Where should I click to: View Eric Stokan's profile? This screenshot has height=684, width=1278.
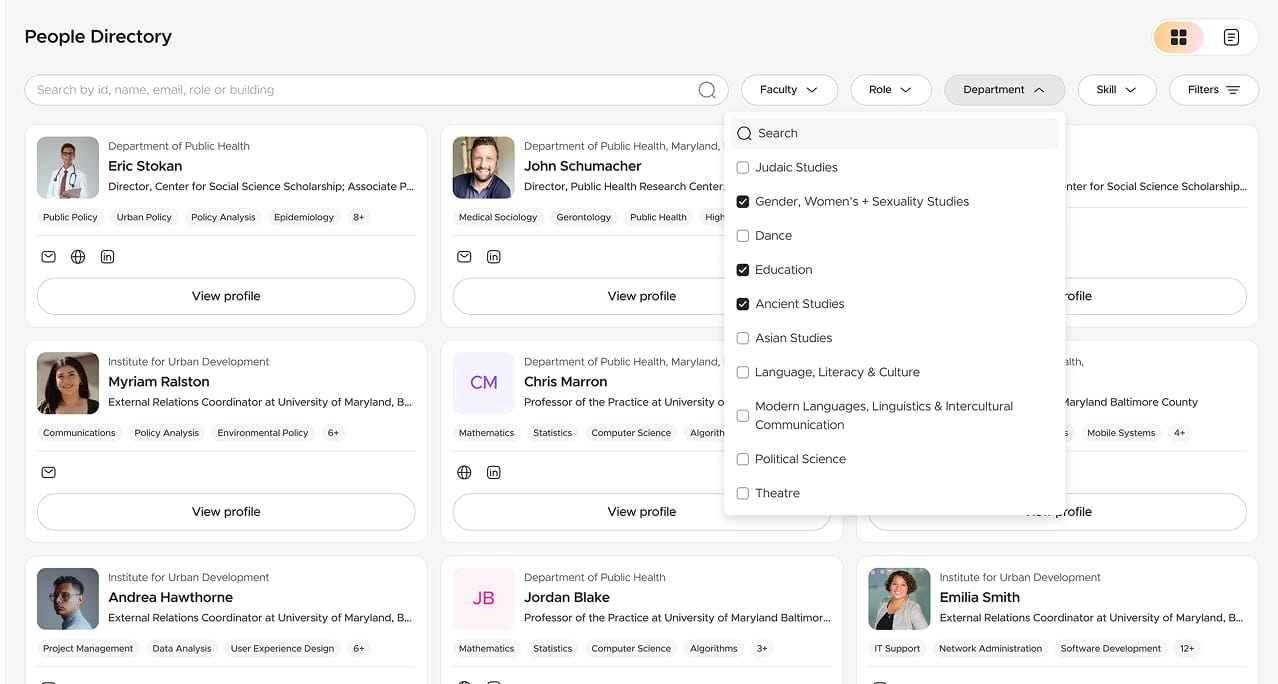pos(226,296)
